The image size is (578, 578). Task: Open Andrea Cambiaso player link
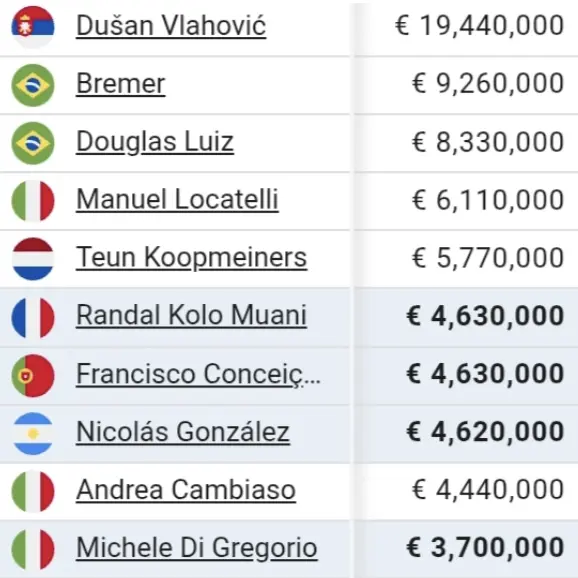pyautogui.click(x=186, y=490)
